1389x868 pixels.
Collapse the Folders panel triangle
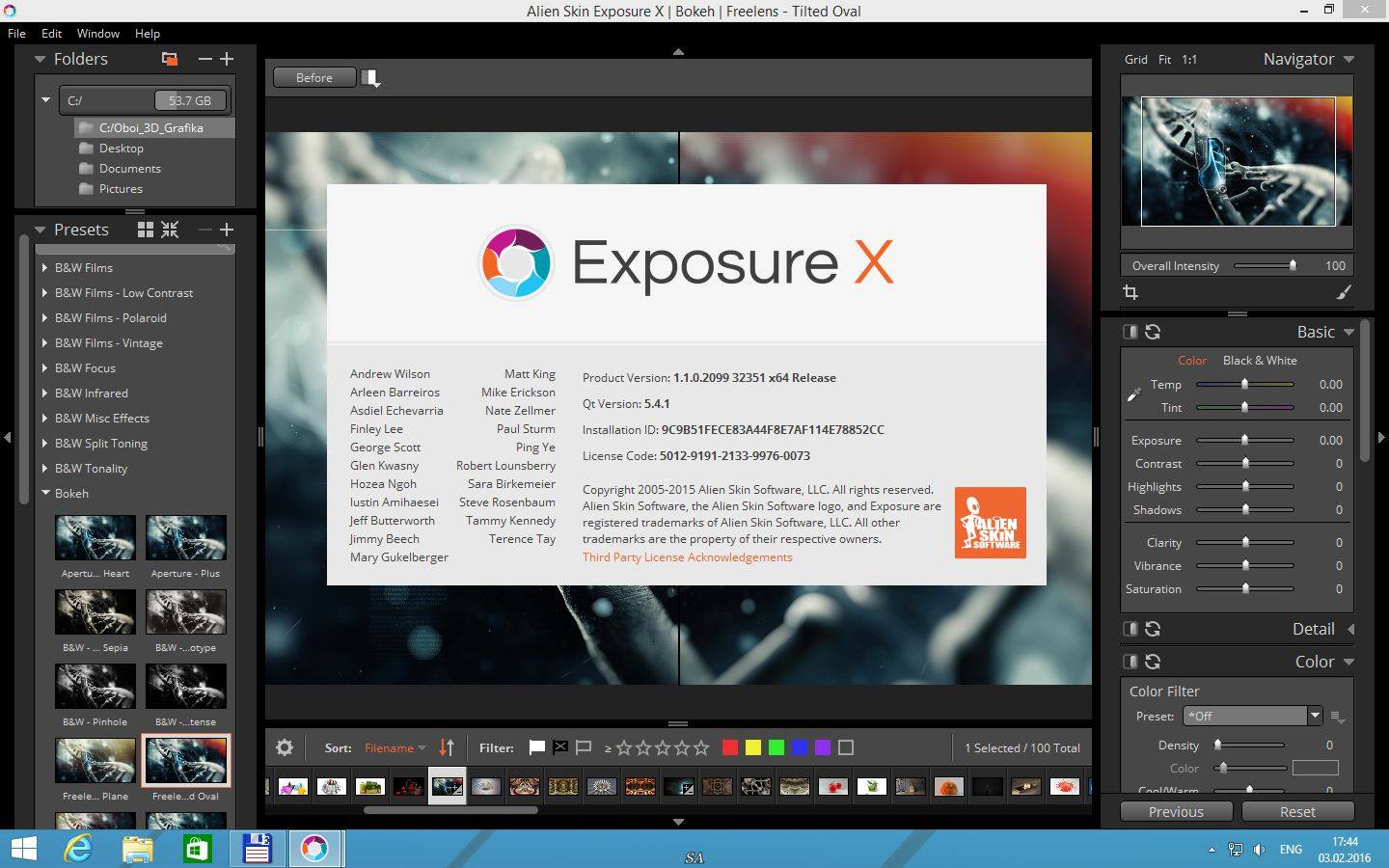40,59
